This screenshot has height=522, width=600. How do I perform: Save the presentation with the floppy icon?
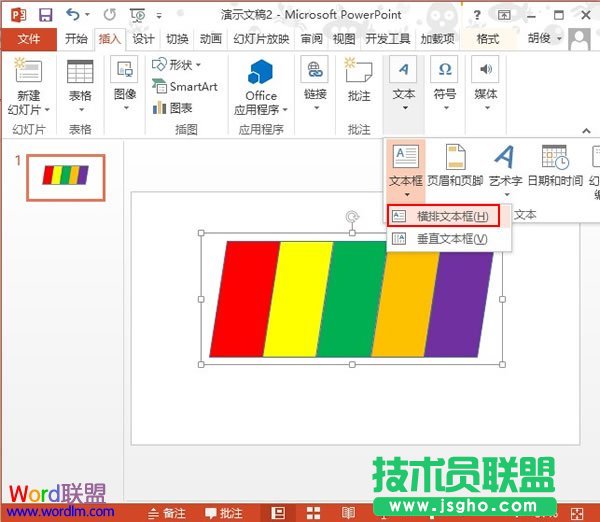pos(46,15)
